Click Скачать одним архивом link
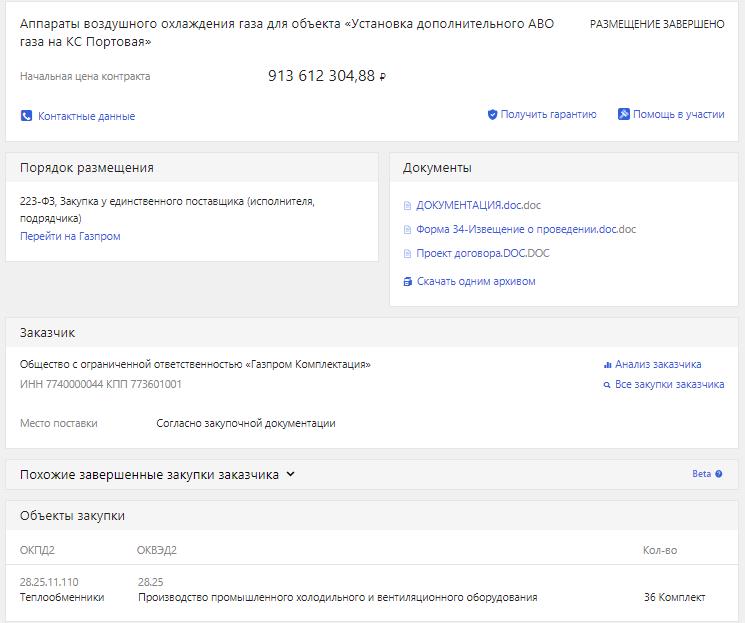The image size is (745, 623). point(476,281)
